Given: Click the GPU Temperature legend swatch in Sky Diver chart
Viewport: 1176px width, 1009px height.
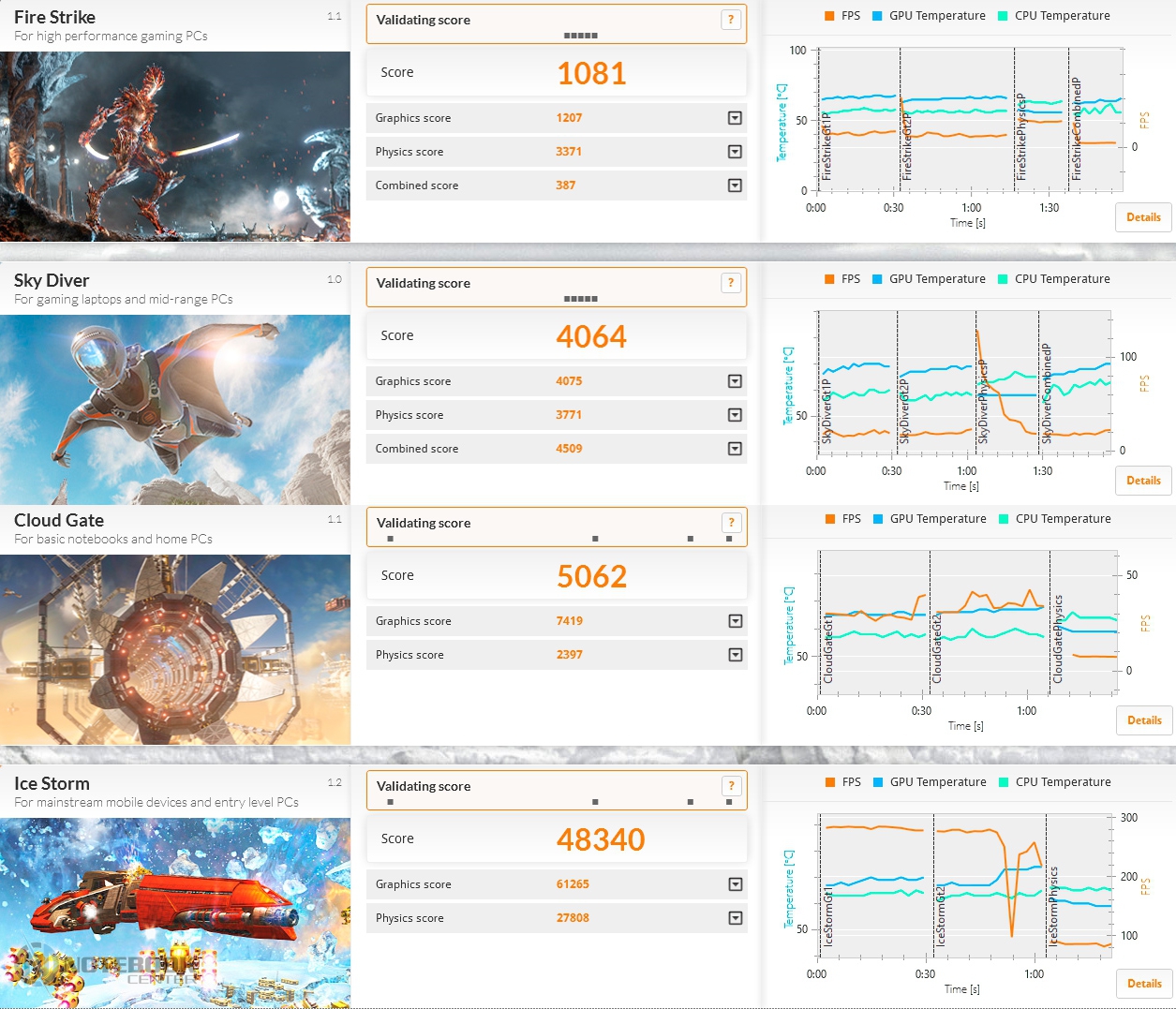Looking at the screenshot, I should pos(877,279).
